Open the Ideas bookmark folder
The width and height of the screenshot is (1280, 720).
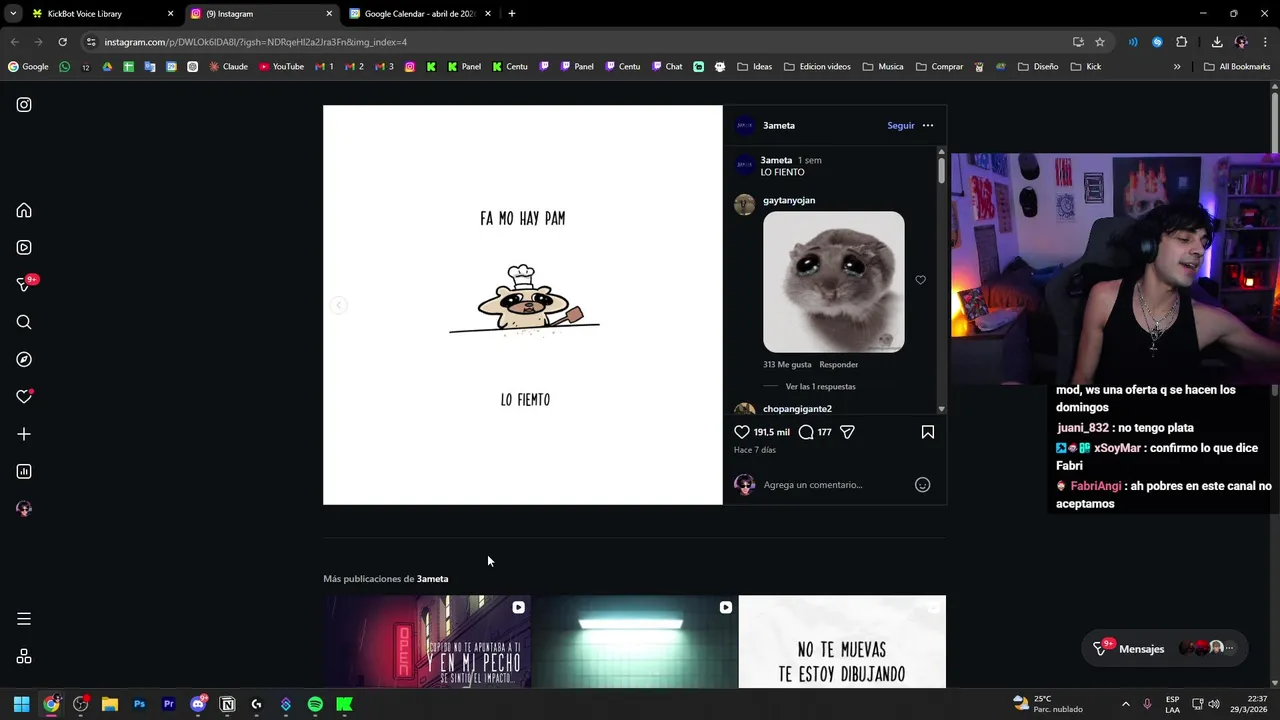pyautogui.click(x=755, y=67)
